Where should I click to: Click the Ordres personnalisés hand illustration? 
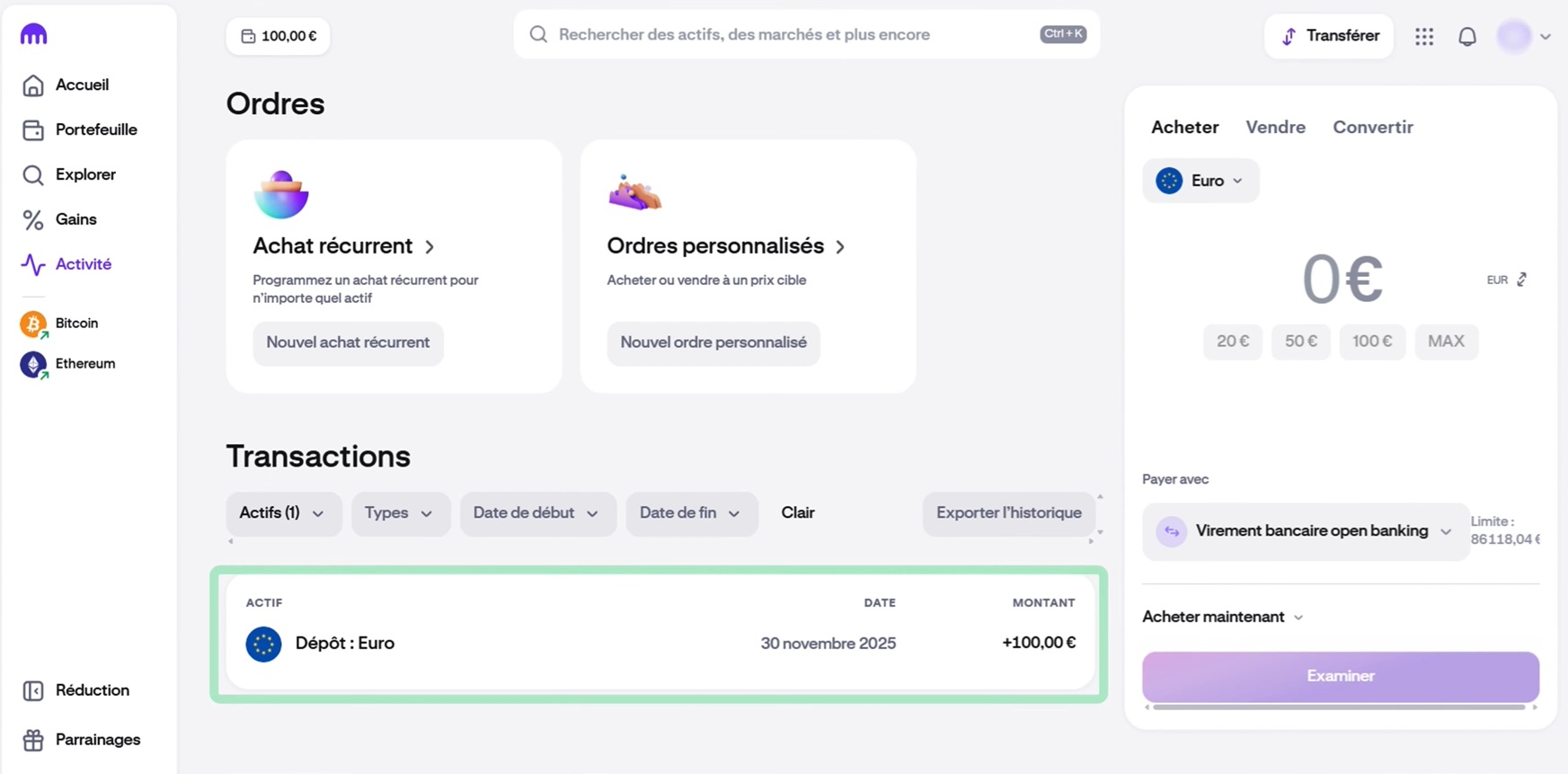pyautogui.click(x=634, y=192)
